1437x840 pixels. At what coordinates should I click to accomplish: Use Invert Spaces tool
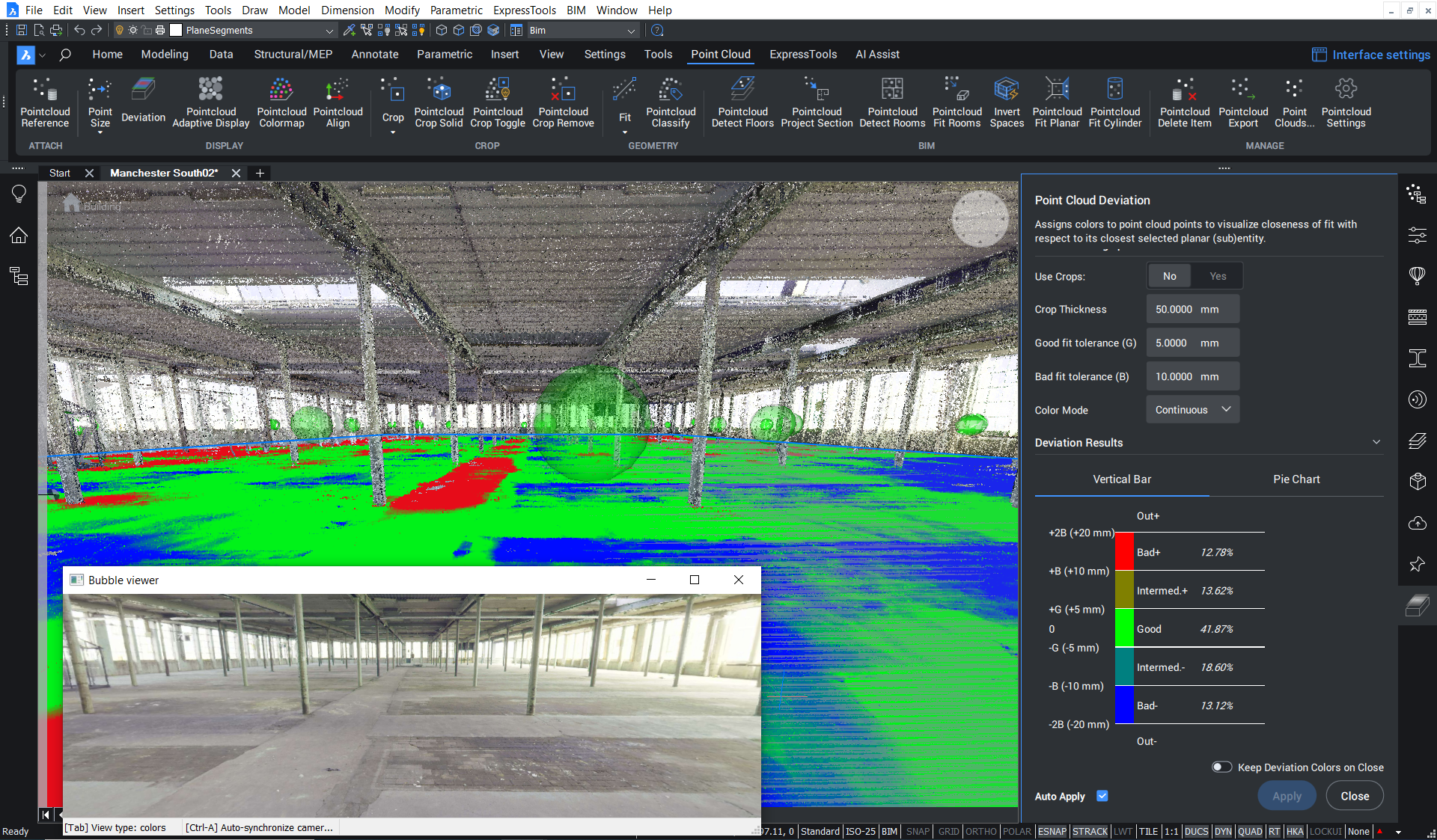1006,102
